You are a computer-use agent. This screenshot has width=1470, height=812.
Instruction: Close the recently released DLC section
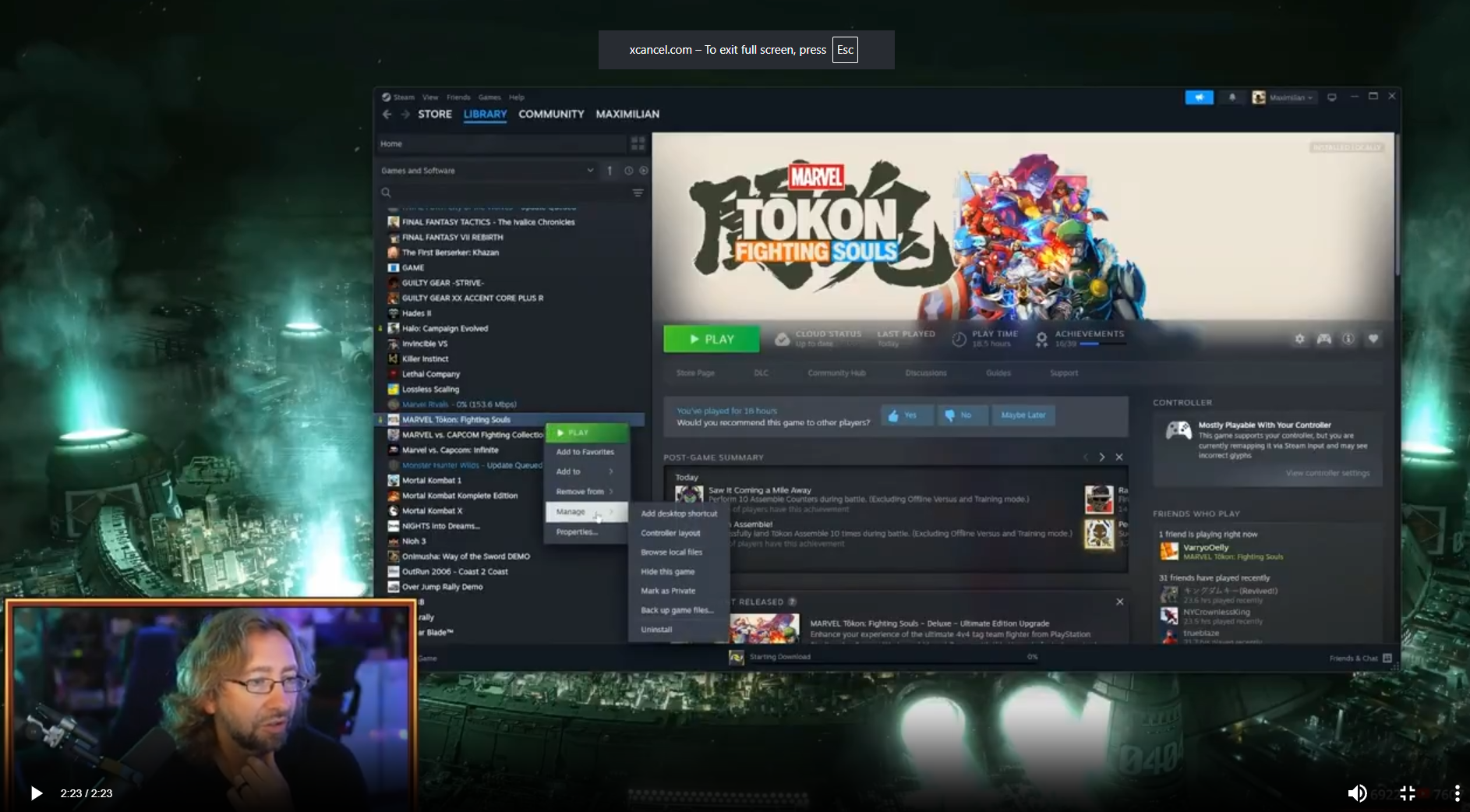pos(1120,602)
